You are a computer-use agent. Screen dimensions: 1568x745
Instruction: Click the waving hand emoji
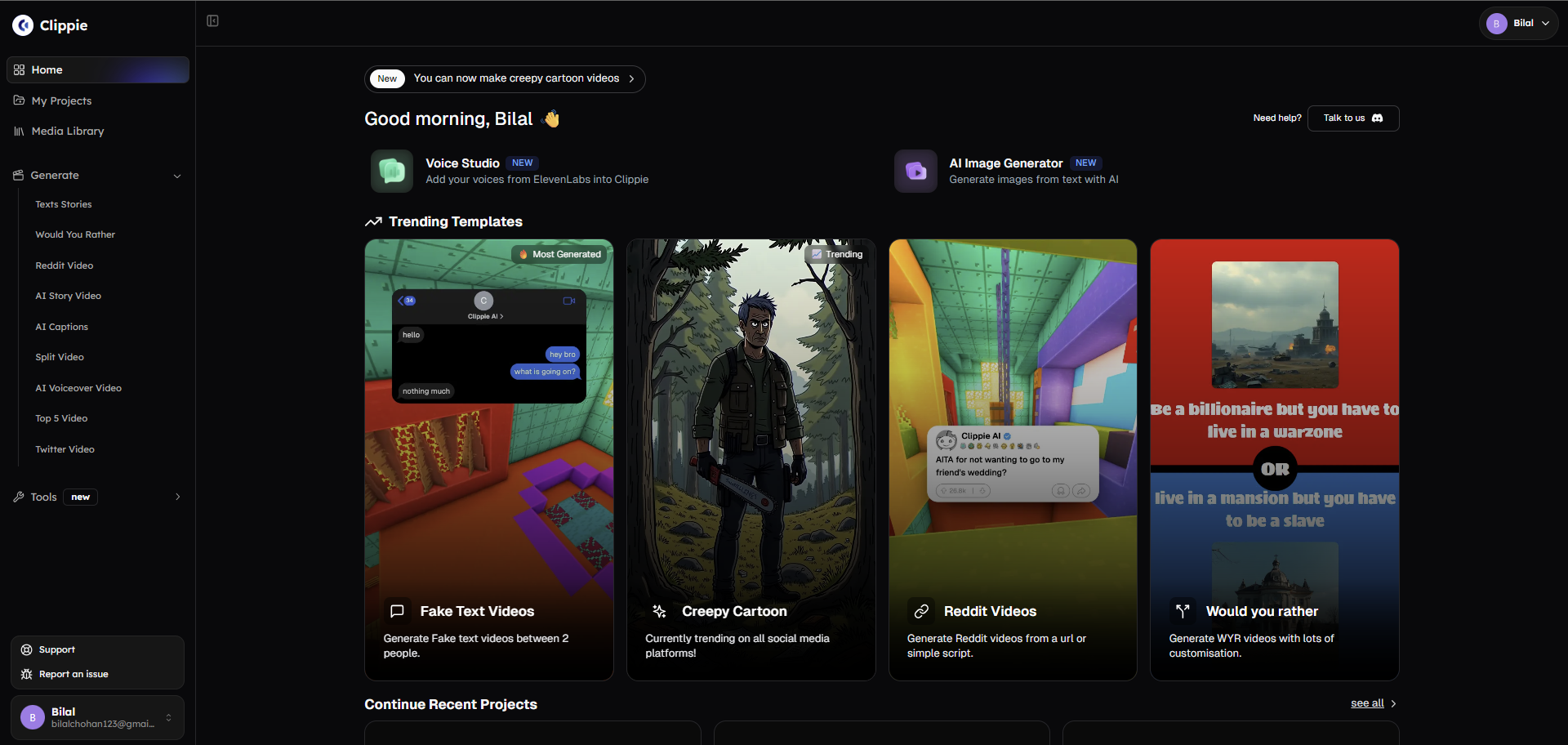(551, 119)
